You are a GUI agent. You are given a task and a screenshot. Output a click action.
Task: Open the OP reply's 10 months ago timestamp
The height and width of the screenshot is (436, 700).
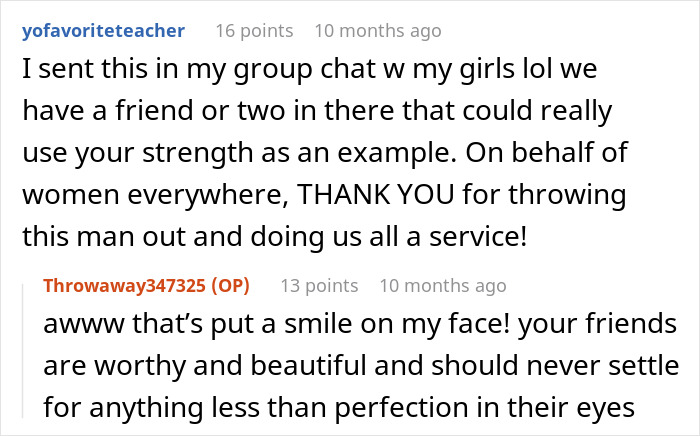(441, 286)
